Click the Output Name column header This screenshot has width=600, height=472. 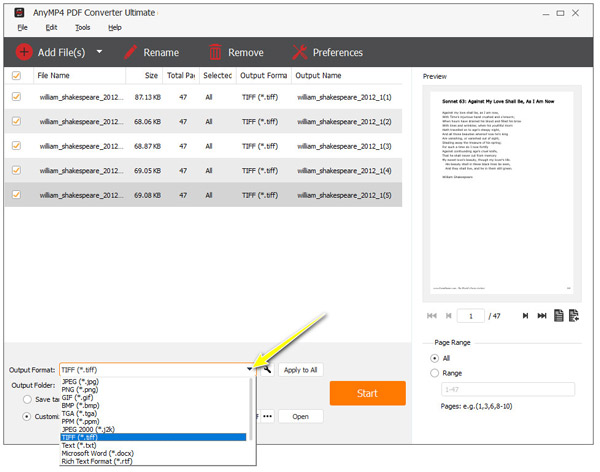click(x=347, y=75)
